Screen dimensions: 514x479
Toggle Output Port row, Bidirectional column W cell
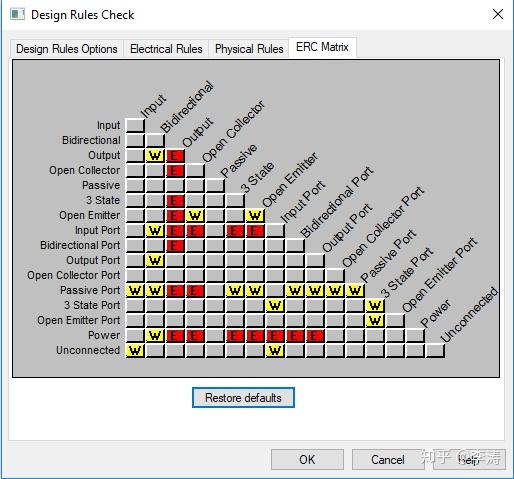[x=155, y=261]
